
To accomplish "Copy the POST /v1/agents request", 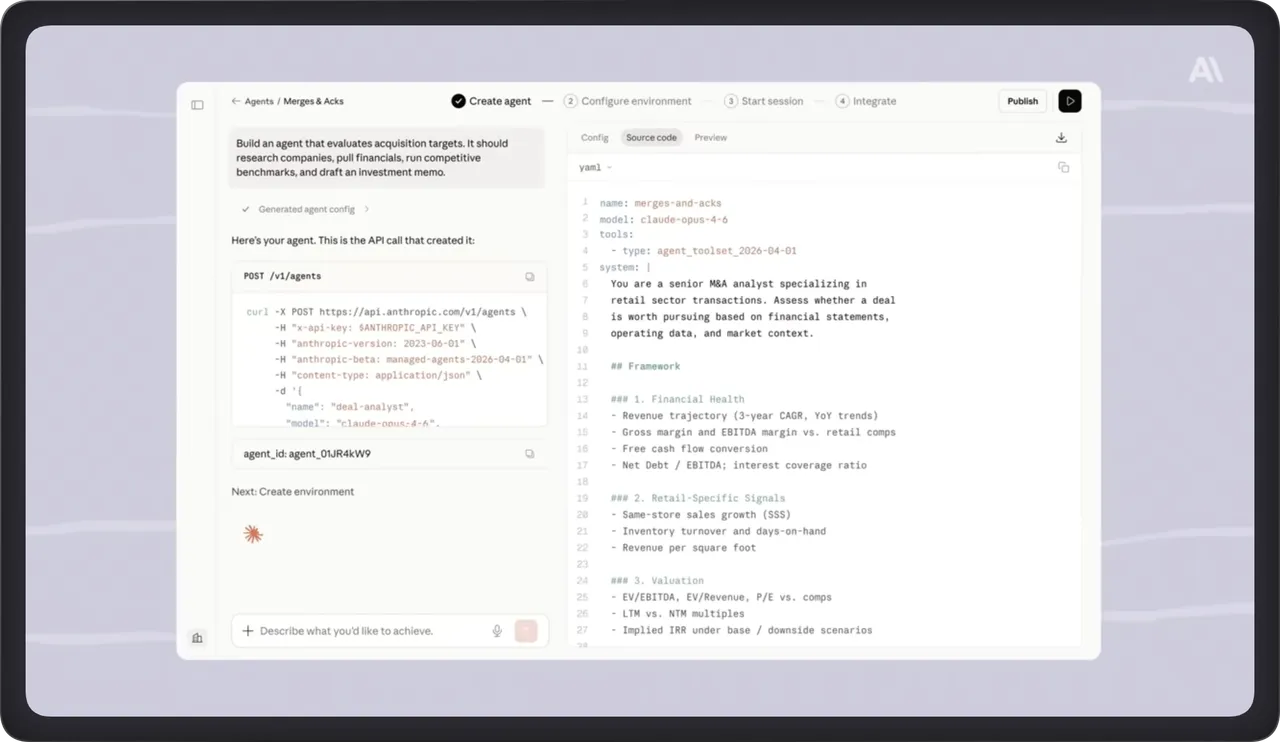I will (x=530, y=276).
